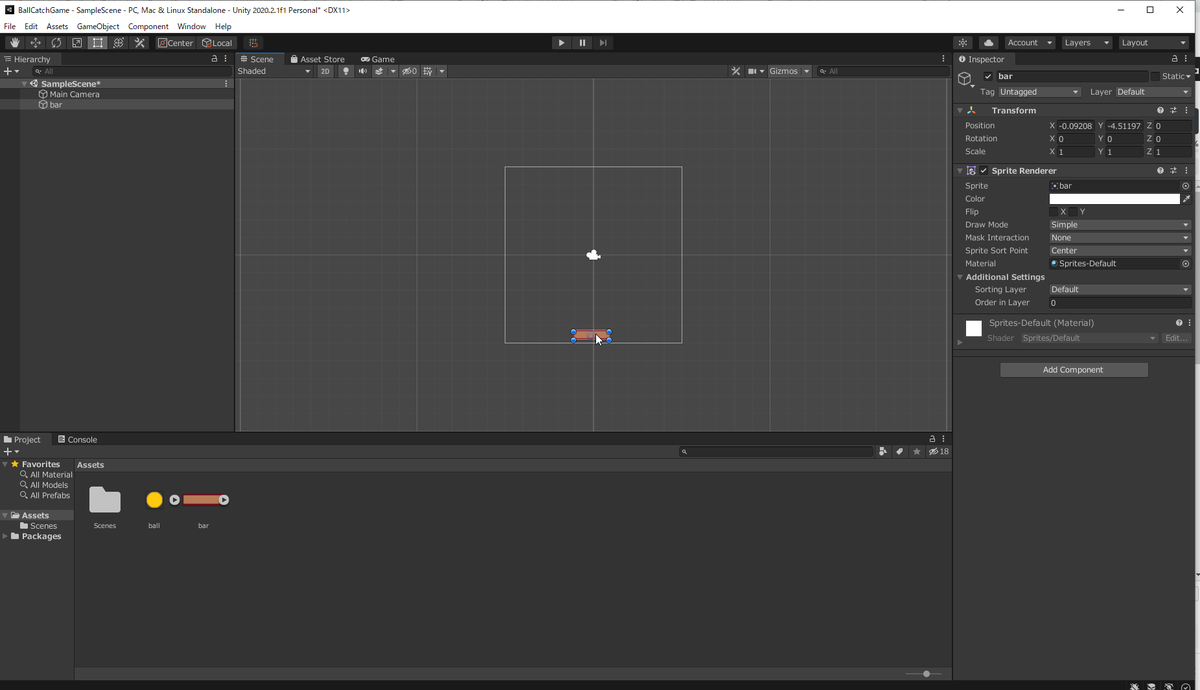Open the Layers dropdown in toolbar
The height and width of the screenshot is (690, 1200).
pyautogui.click(x=1086, y=43)
